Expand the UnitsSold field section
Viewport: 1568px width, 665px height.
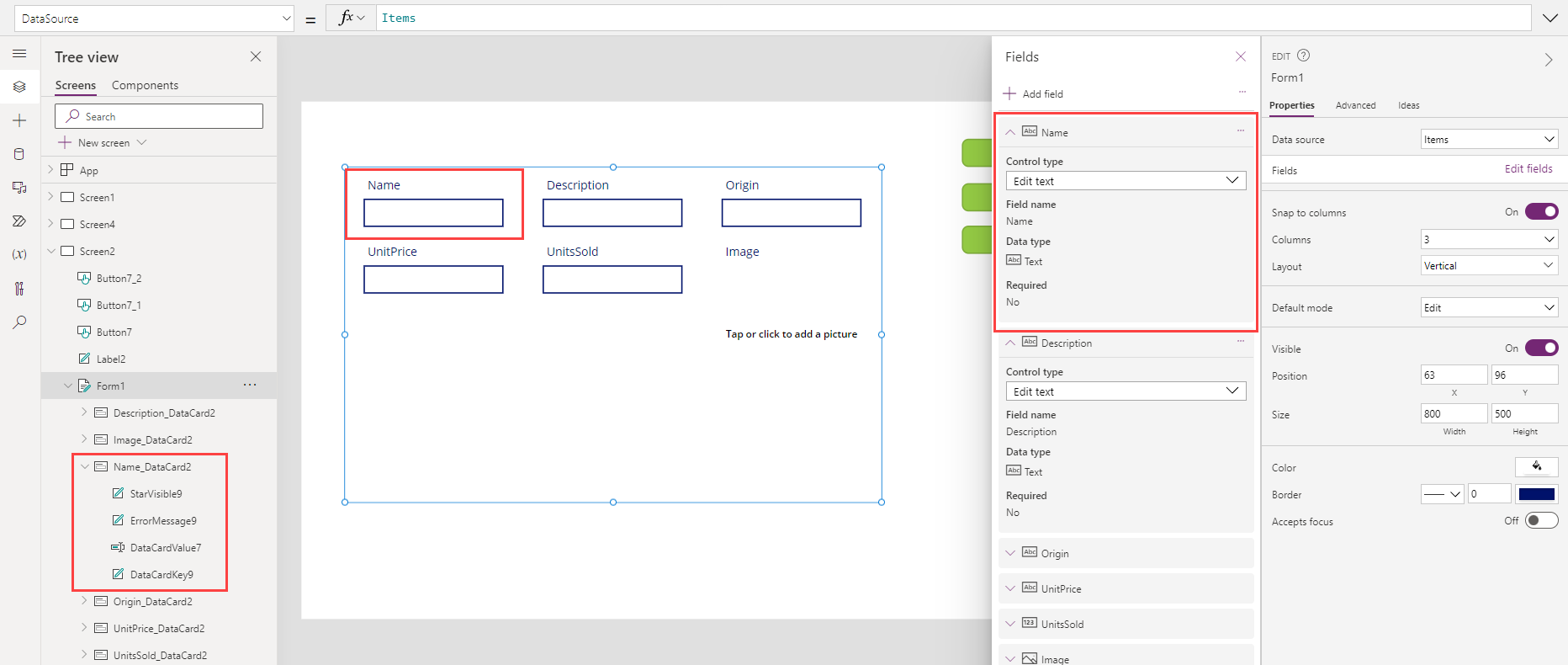coord(1010,624)
